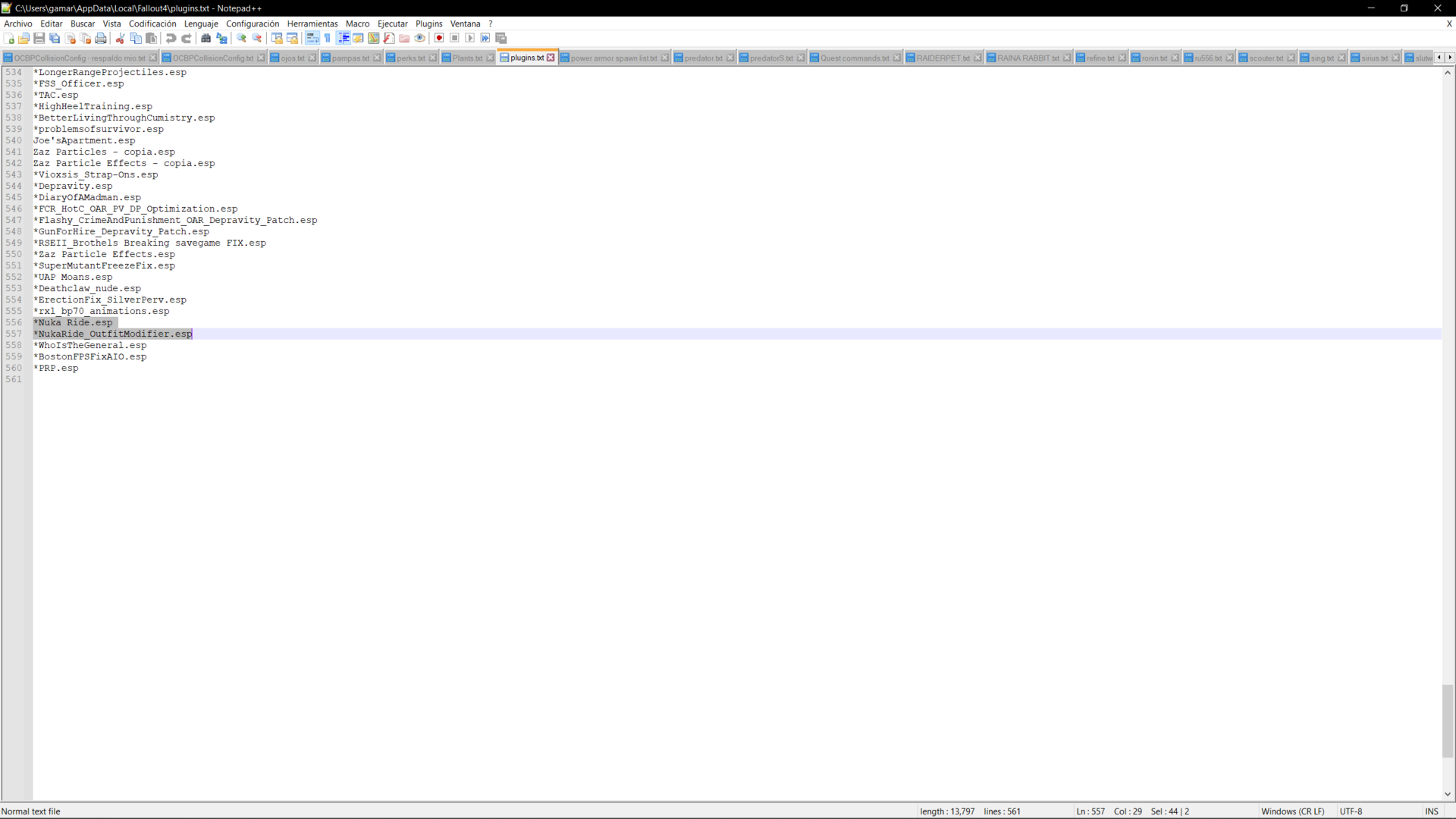Open the Editar menu

click(52, 24)
